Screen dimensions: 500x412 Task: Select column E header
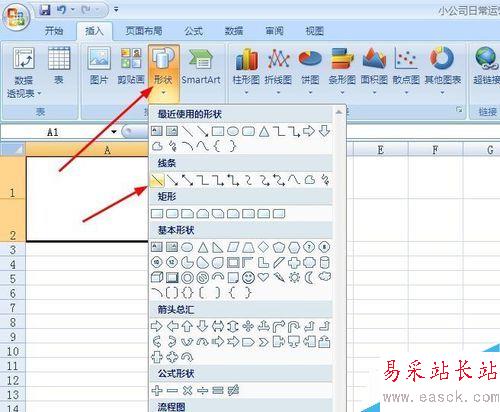[x=381, y=150]
